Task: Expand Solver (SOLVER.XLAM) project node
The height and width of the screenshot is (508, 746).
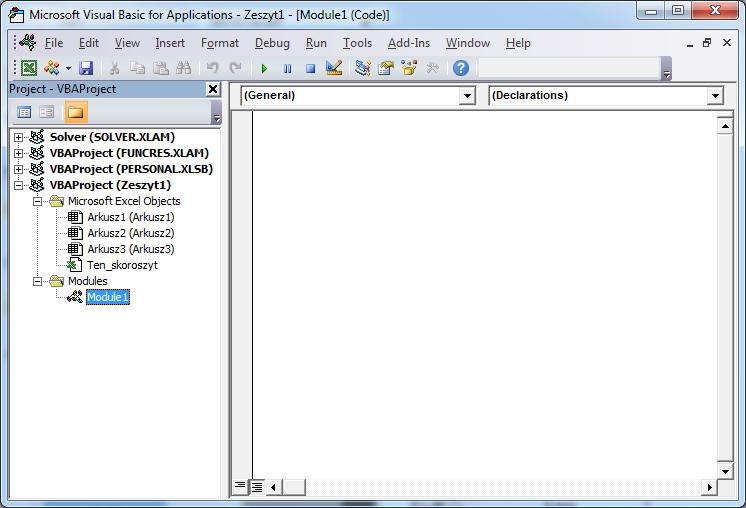Action: click(x=18, y=137)
